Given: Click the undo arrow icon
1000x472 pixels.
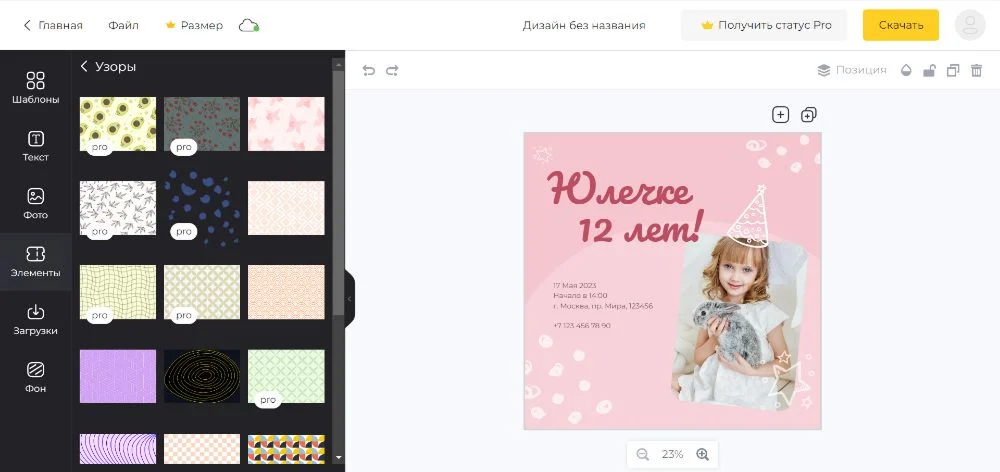Looking at the screenshot, I should click(x=369, y=70).
